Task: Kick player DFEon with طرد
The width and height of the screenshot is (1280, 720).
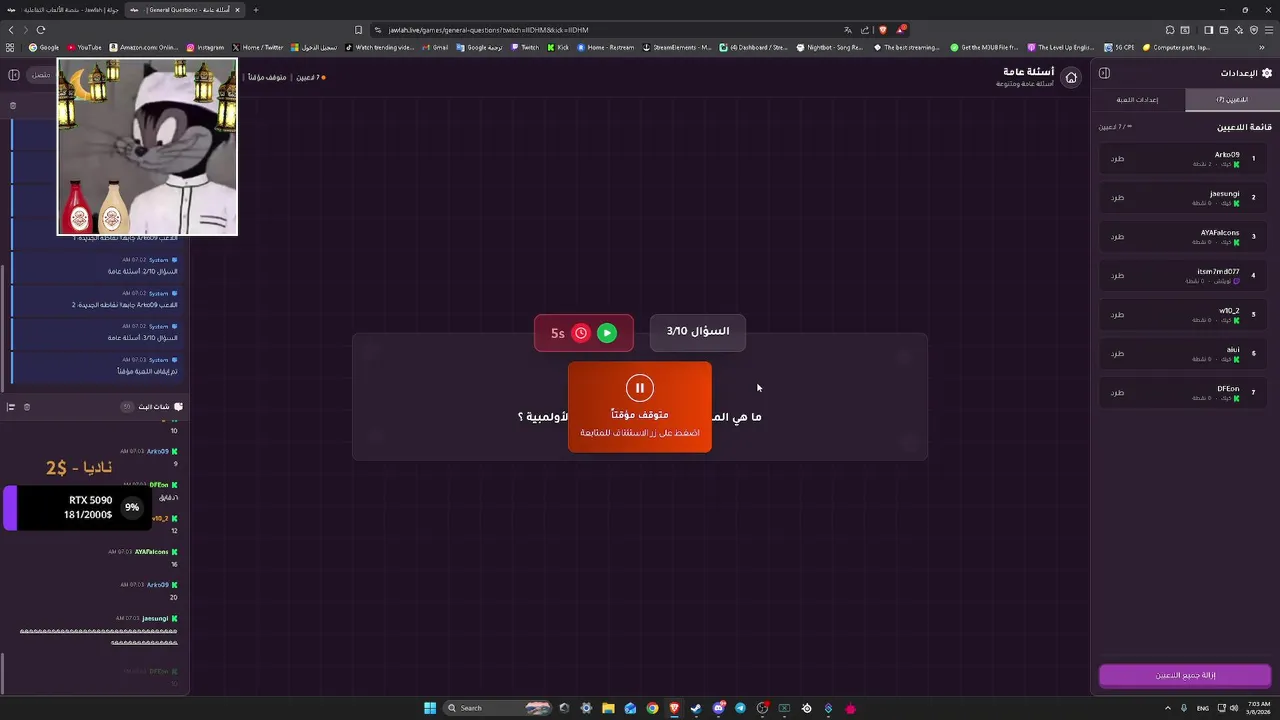Action: [1117, 393]
